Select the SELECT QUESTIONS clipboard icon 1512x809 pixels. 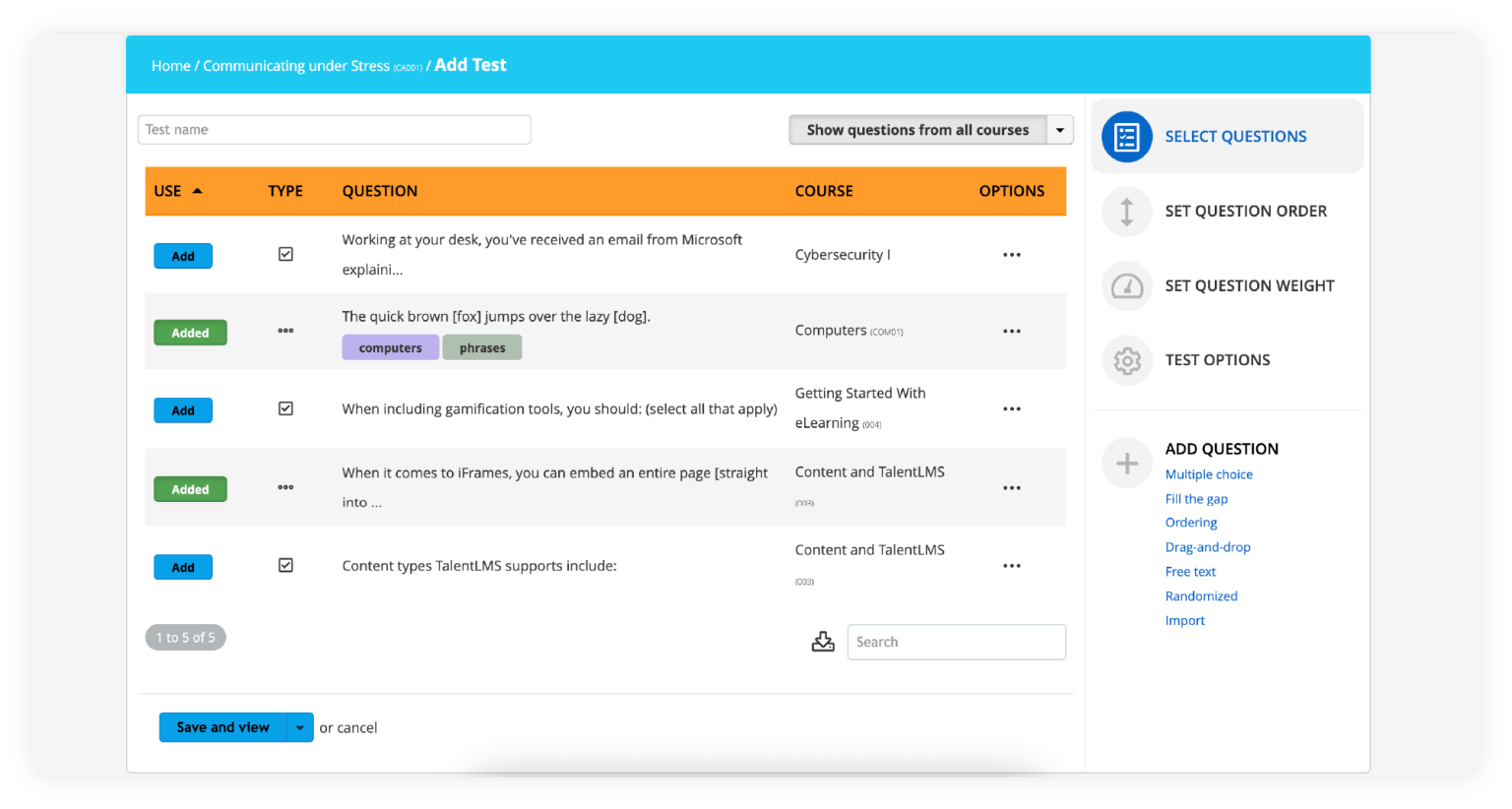point(1126,137)
